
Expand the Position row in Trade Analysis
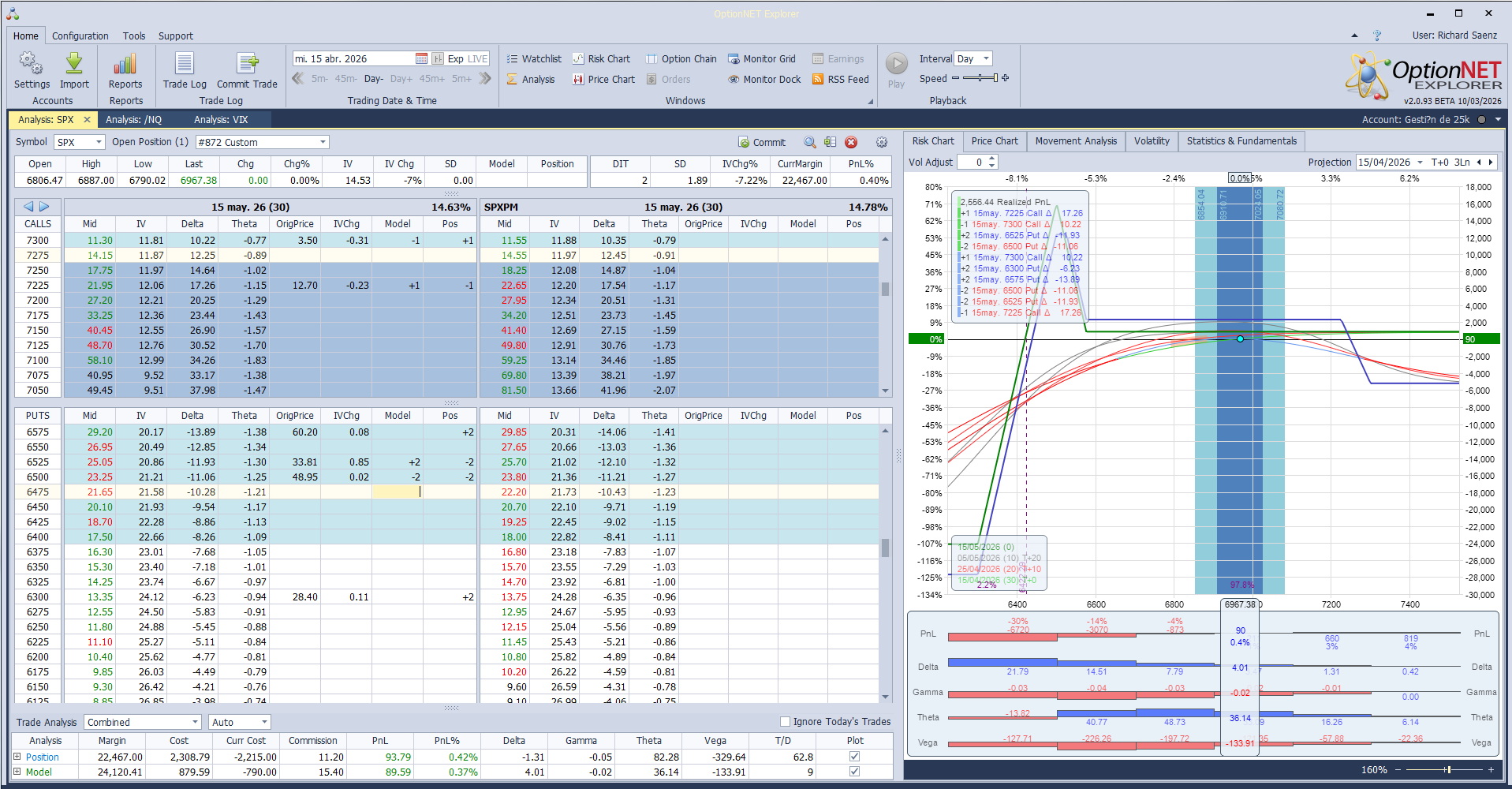pos(17,757)
